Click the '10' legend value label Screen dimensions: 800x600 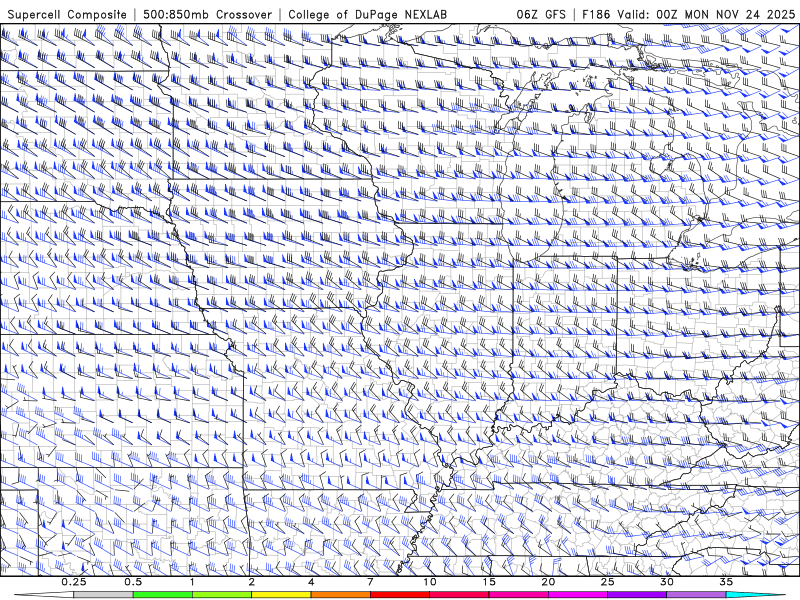pos(430,582)
